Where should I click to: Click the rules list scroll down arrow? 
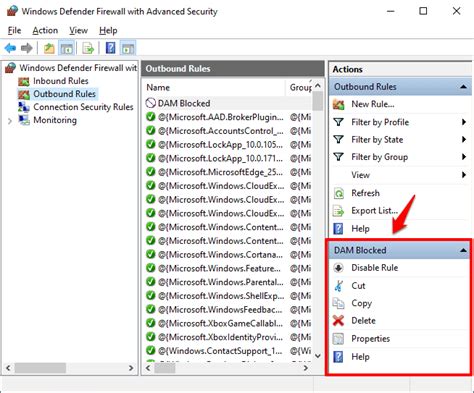pyautogui.click(x=318, y=356)
